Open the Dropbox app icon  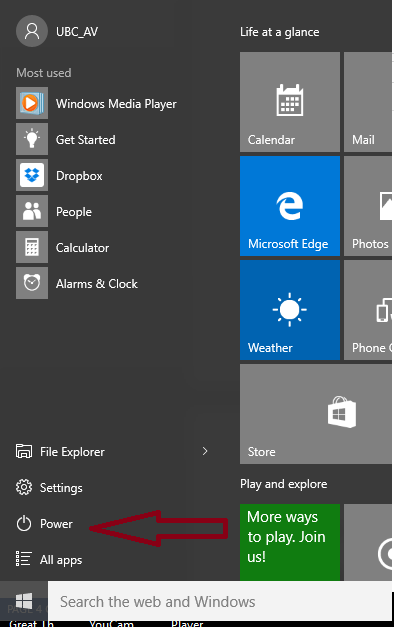(32, 175)
